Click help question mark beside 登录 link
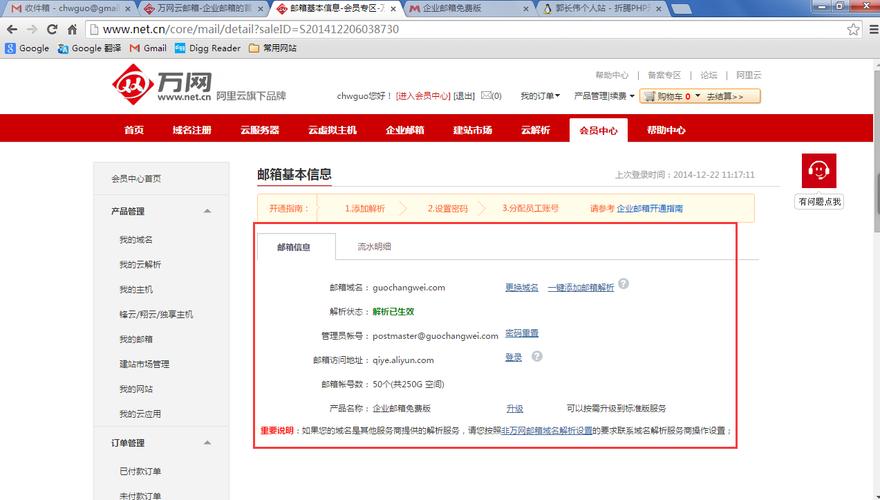Screen dimensions: 880x500 537,356
